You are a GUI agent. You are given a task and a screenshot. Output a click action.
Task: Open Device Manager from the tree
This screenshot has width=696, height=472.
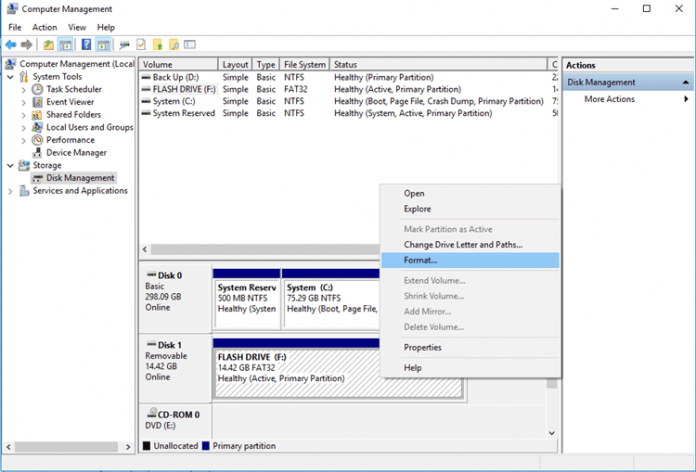pyautogui.click(x=76, y=153)
